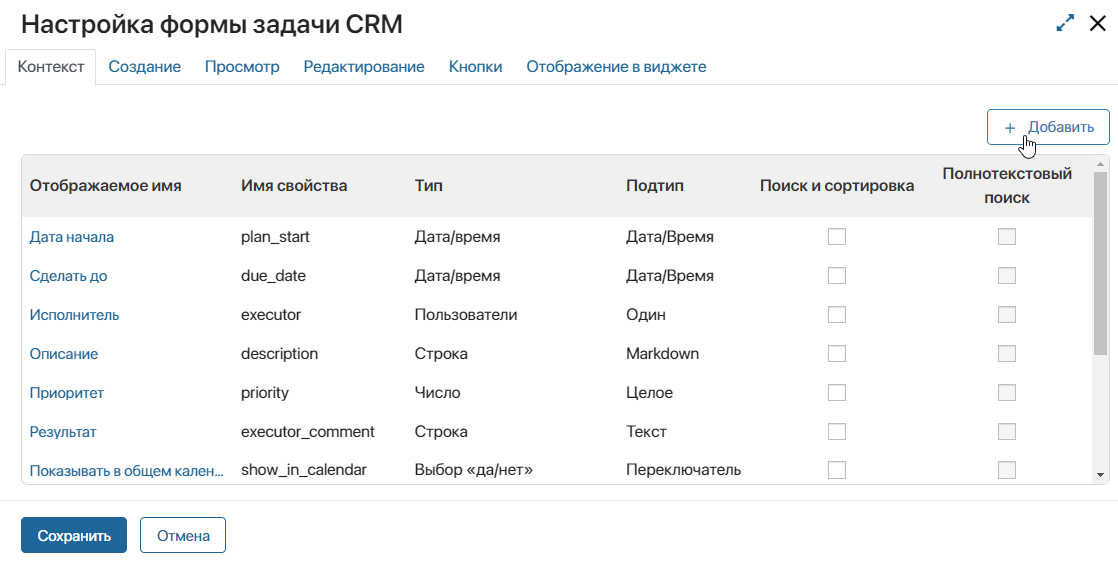
Task: Enable search and sort for due_date
Action: 837,276
